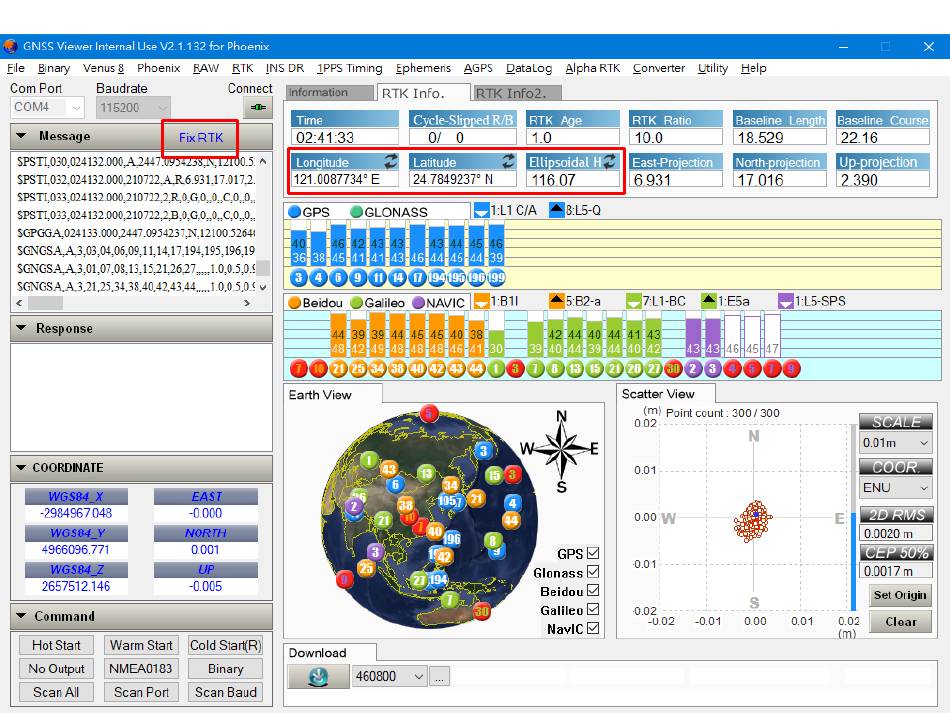Click the Longitude unit swap icon
Screen dimensions: 950x713
click(391, 161)
